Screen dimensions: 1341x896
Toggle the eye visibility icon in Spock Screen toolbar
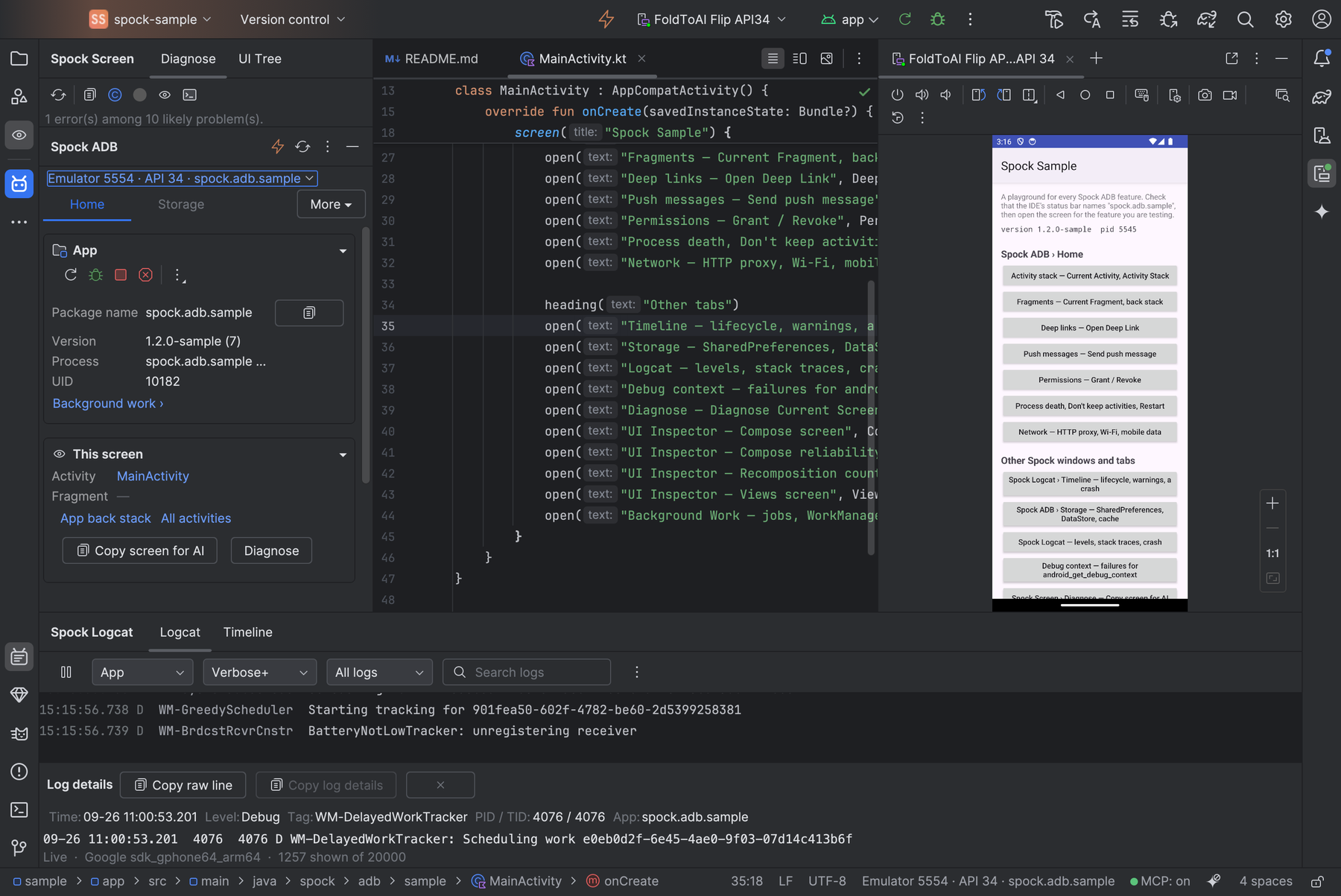[165, 95]
